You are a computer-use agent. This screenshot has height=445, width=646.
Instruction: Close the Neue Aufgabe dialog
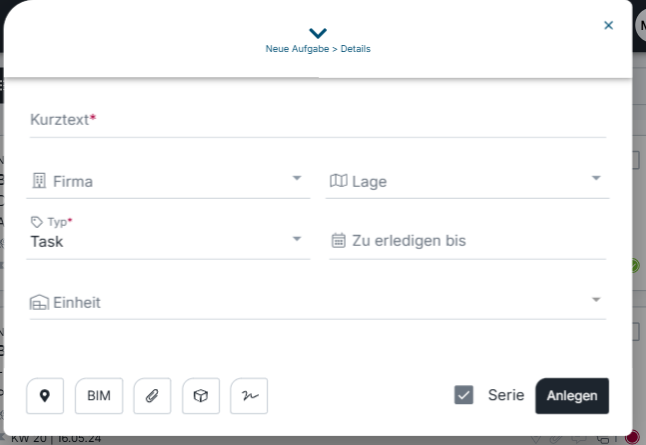click(609, 25)
